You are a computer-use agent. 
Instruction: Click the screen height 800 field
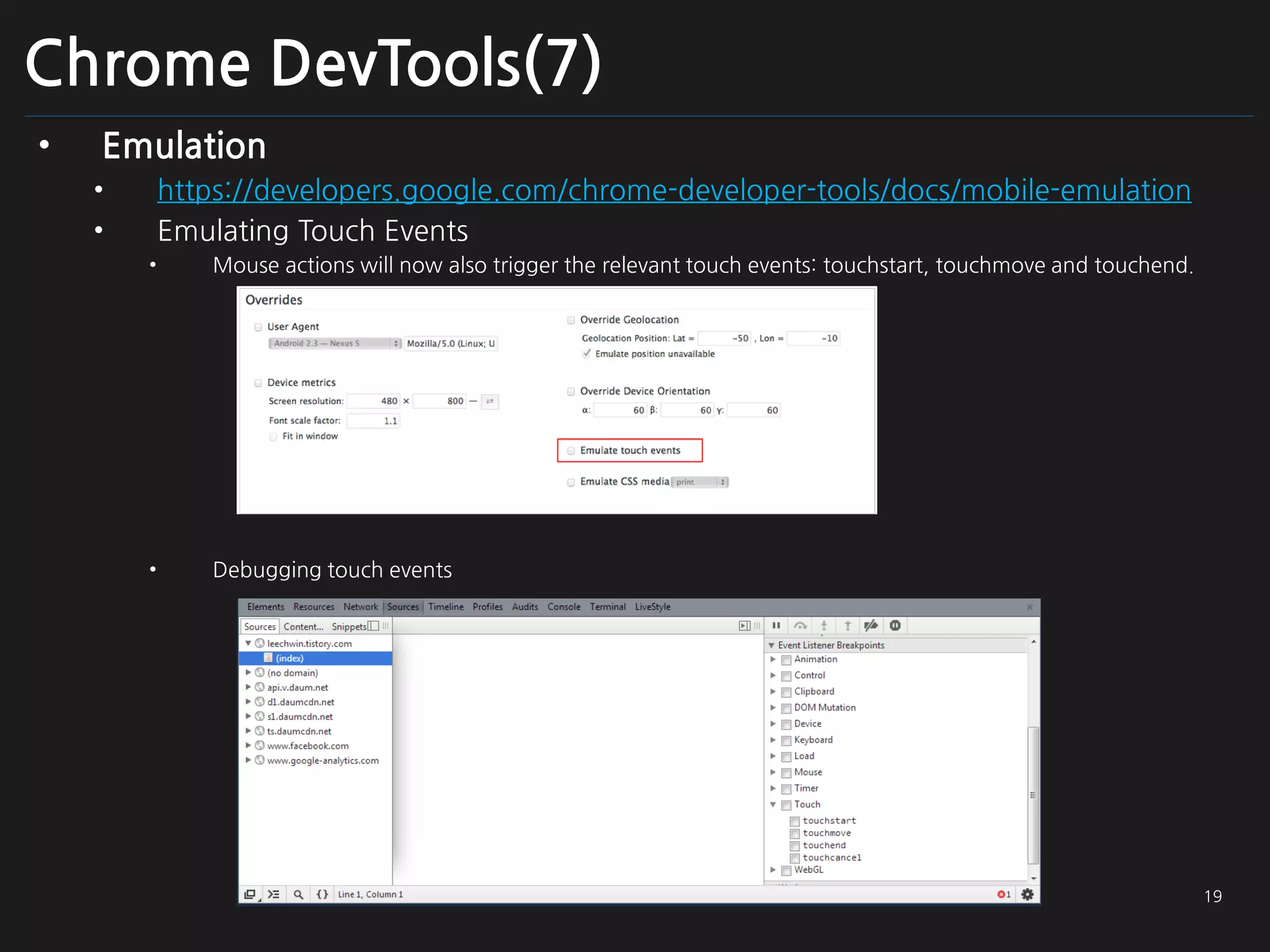pyautogui.click(x=439, y=401)
